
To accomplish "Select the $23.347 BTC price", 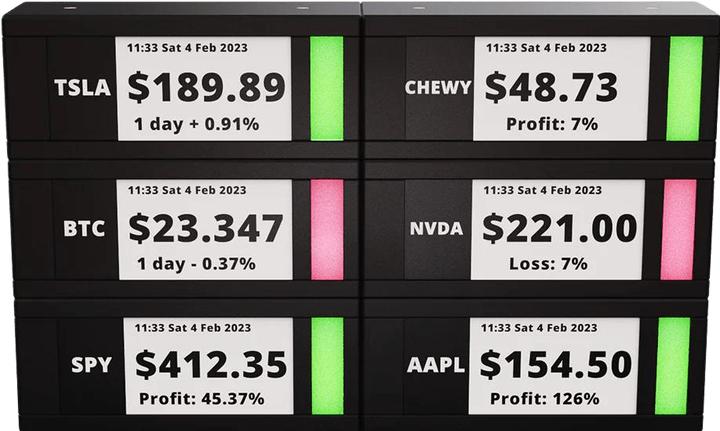I will [x=205, y=229].
